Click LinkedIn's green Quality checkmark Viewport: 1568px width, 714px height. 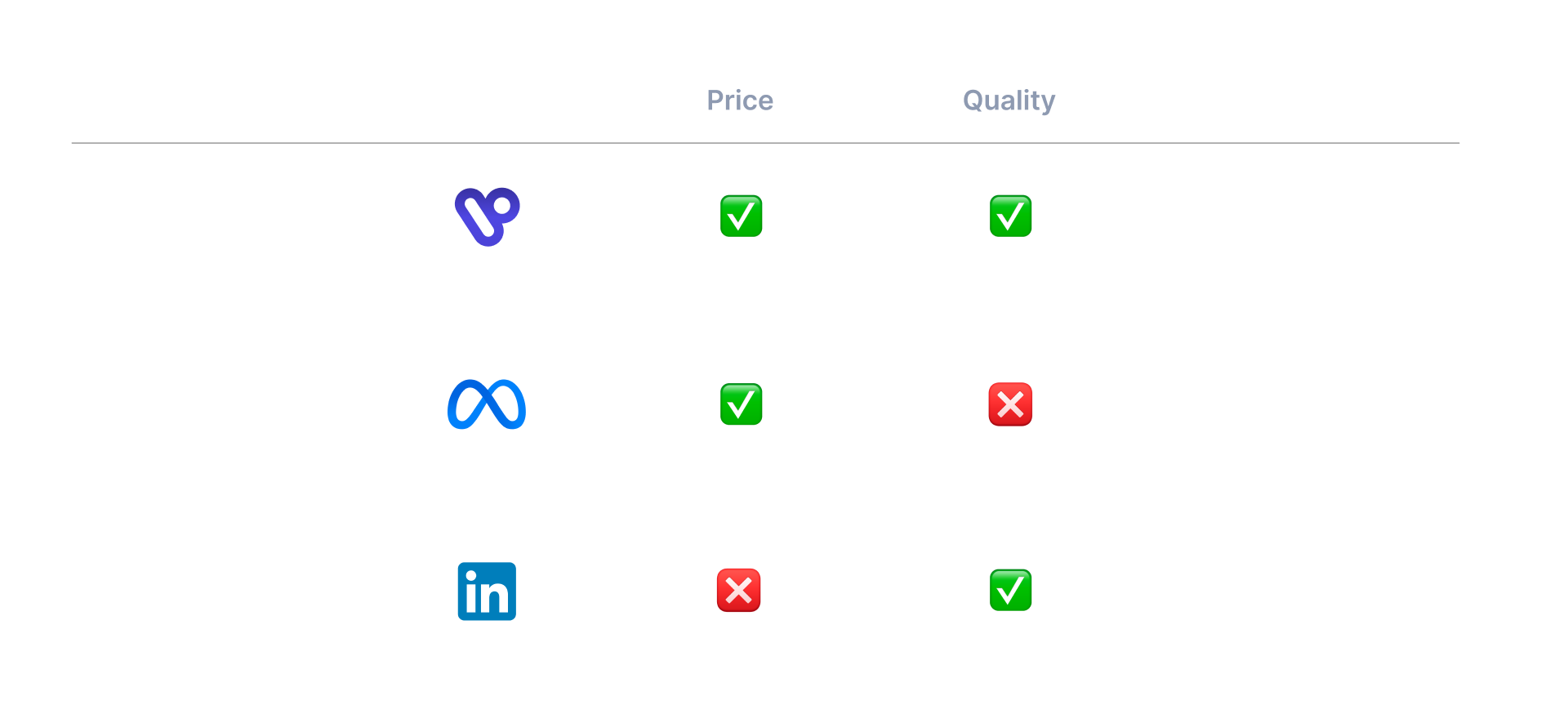(x=1010, y=591)
